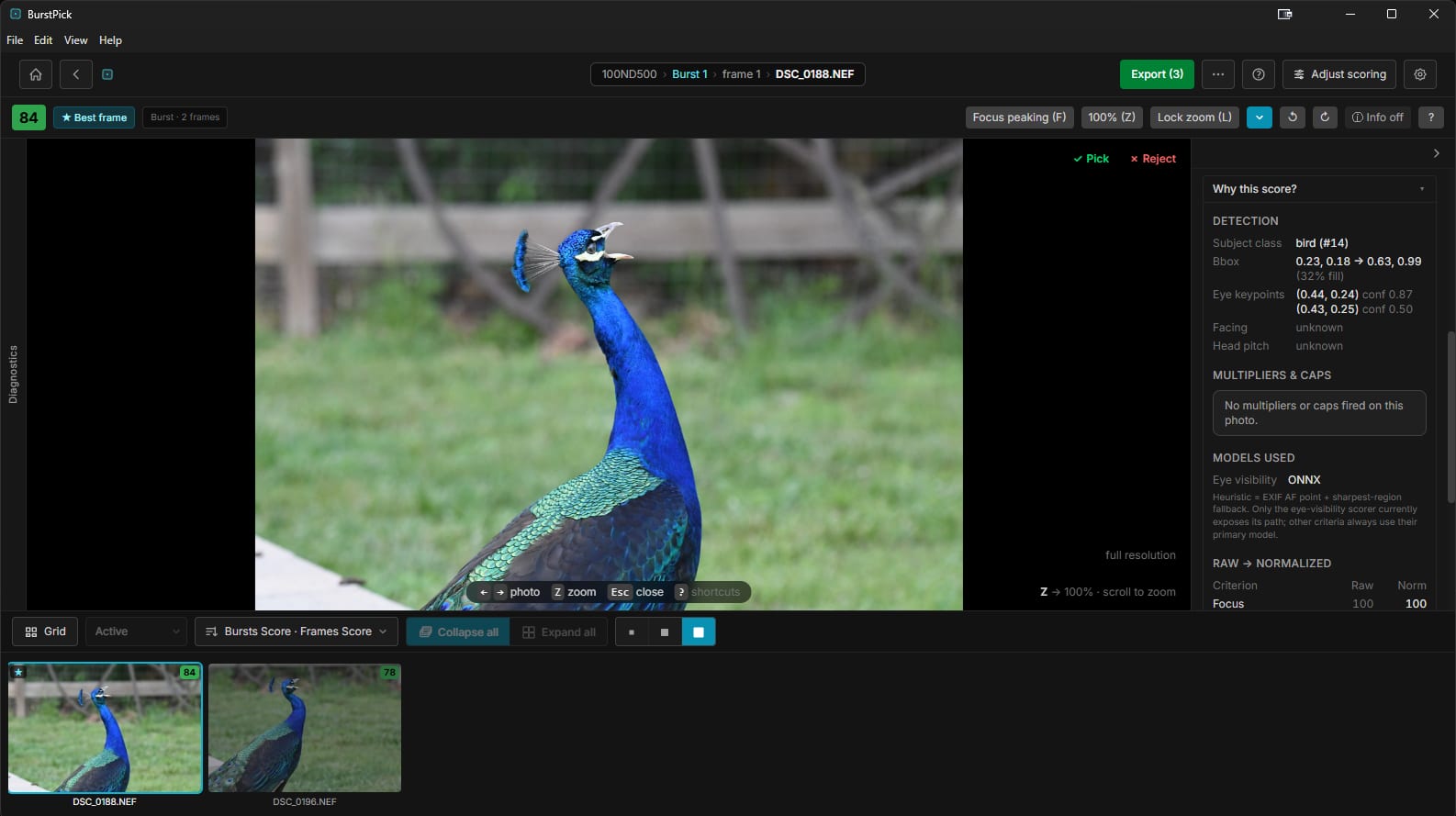Select the largest thumbnail size option
This screenshot has height=816, width=1456.
(699, 632)
